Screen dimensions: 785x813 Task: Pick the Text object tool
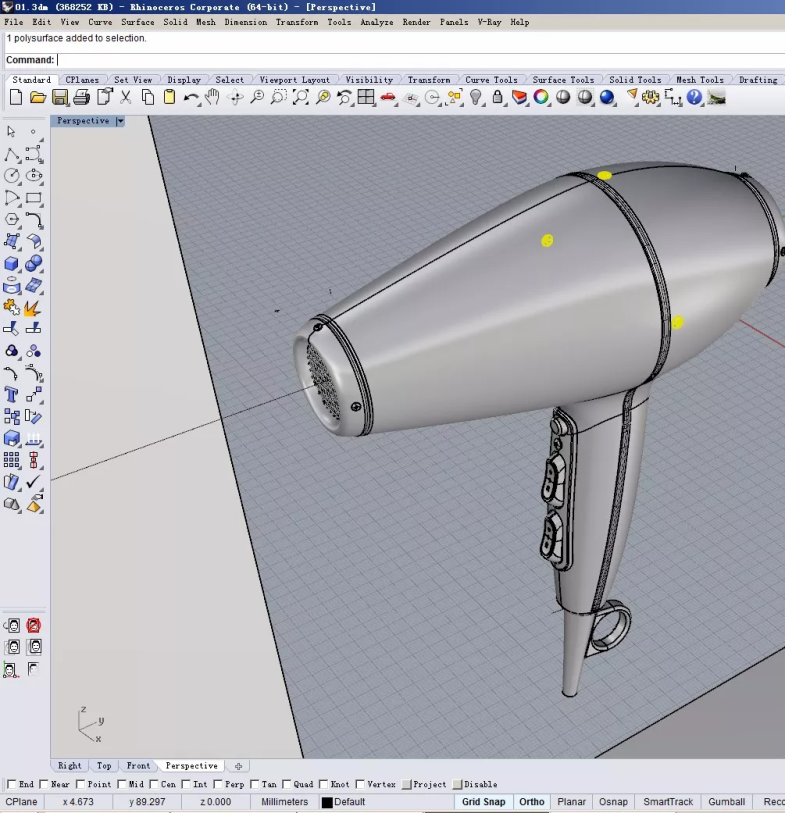[12, 395]
